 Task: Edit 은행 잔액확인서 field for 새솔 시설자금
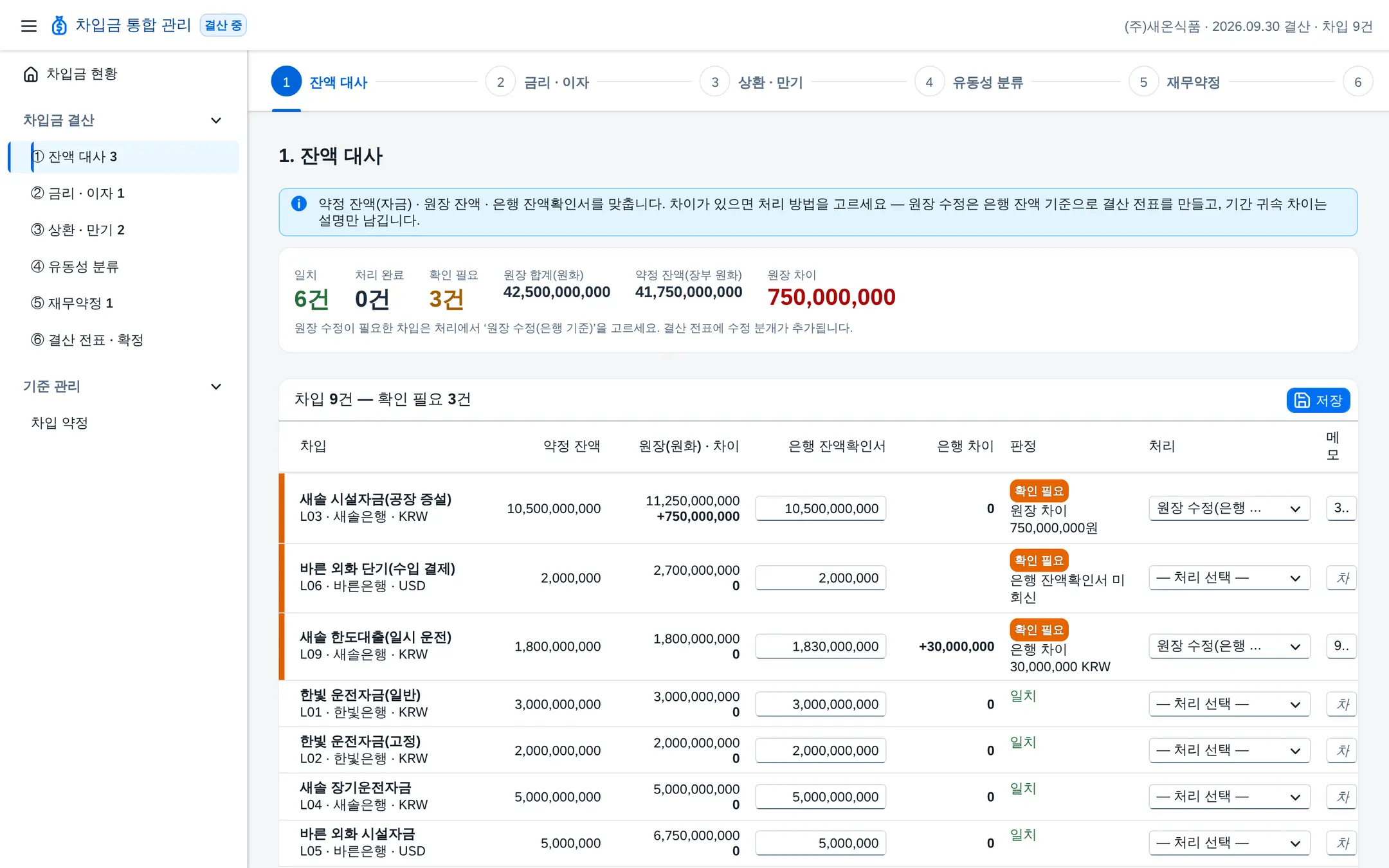pyautogui.click(x=821, y=508)
